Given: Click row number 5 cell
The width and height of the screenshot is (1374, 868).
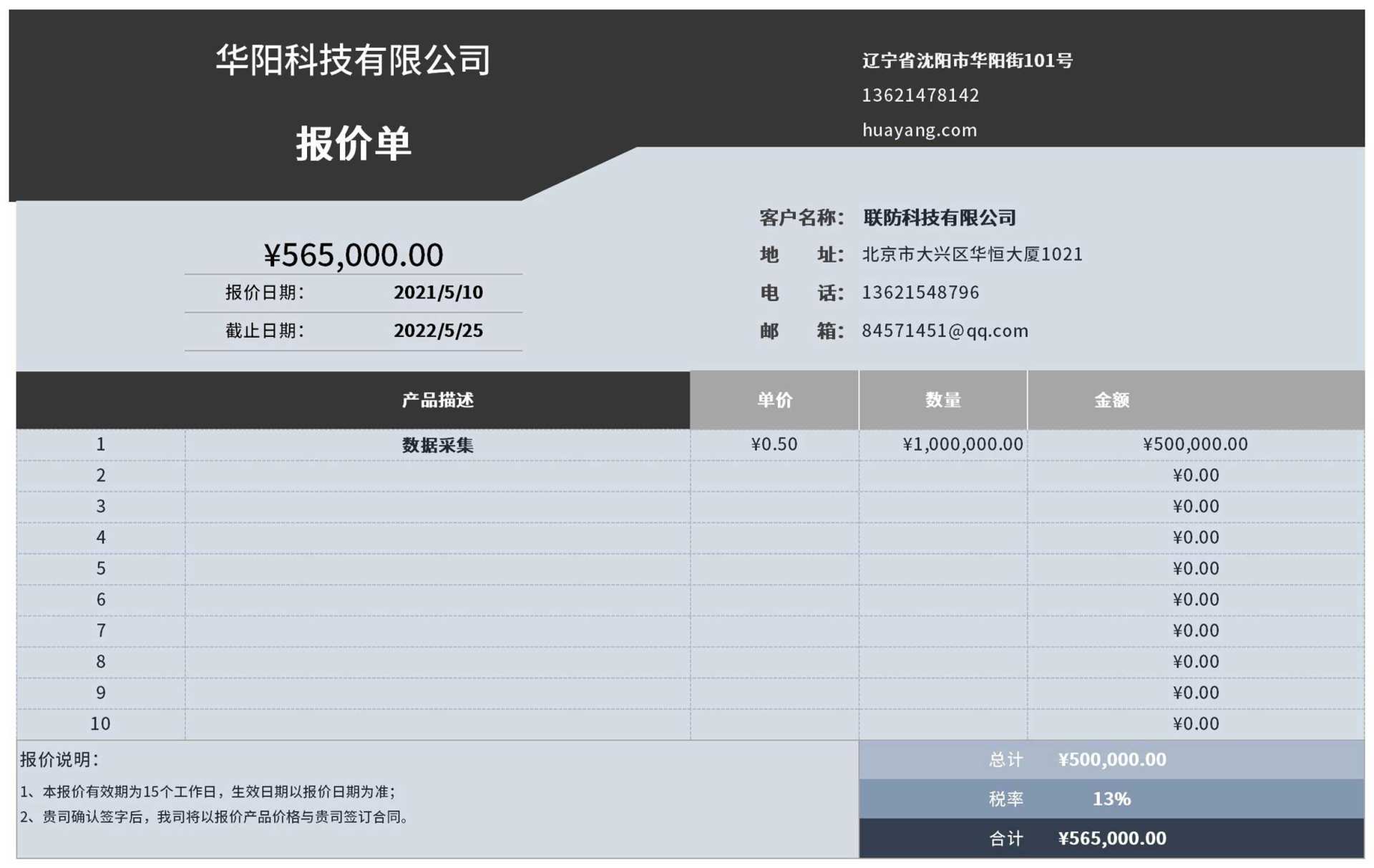Looking at the screenshot, I should coord(101,569).
